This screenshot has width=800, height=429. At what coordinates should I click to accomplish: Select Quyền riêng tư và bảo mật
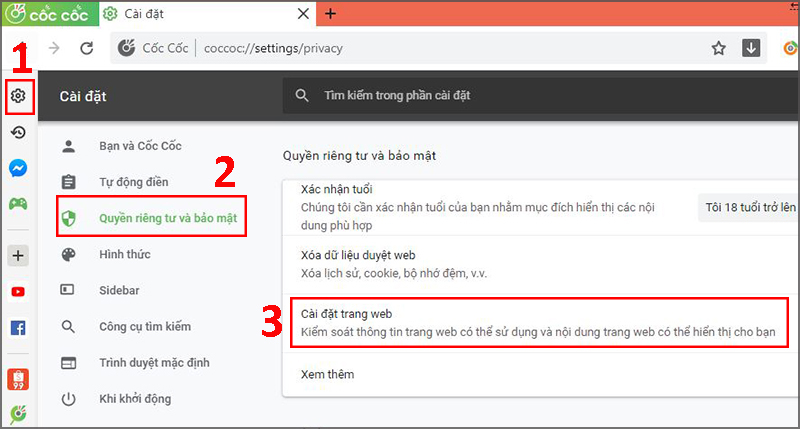(x=151, y=216)
